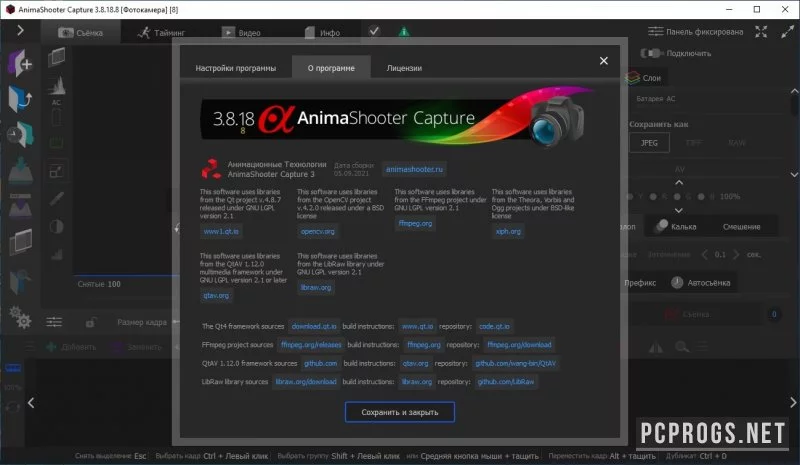Click new project icon with plus
The width and height of the screenshot is (800, 465).
[21, 64]
